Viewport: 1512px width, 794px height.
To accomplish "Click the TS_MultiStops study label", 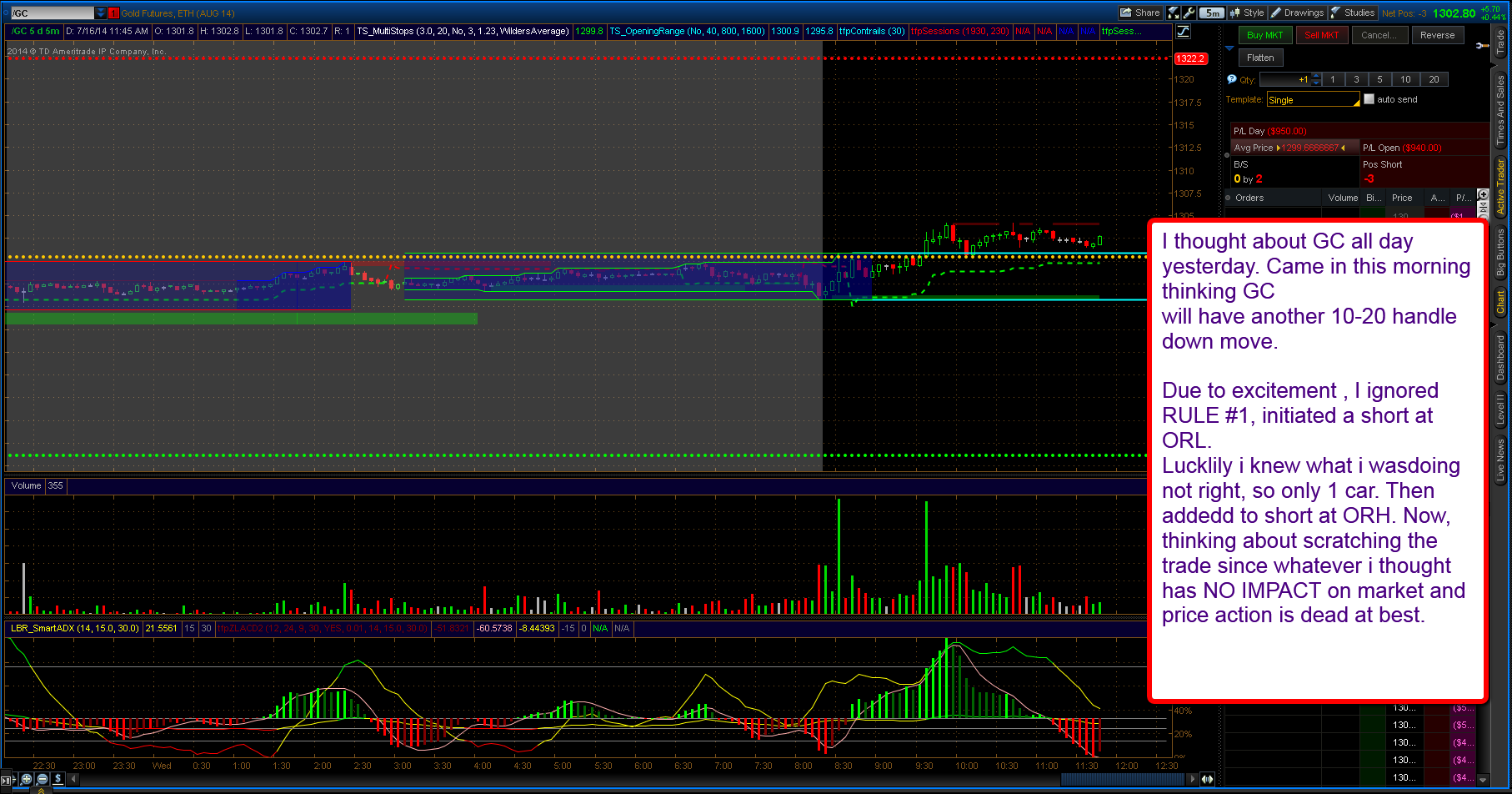I will coord(463,32).
